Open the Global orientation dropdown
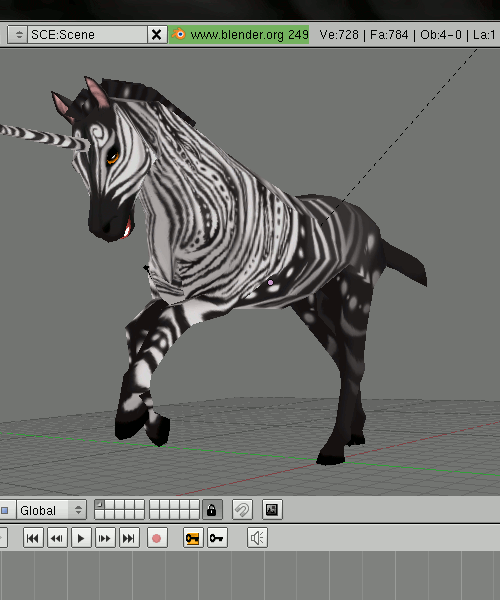 pyautogui.click(x=51, y=510)
